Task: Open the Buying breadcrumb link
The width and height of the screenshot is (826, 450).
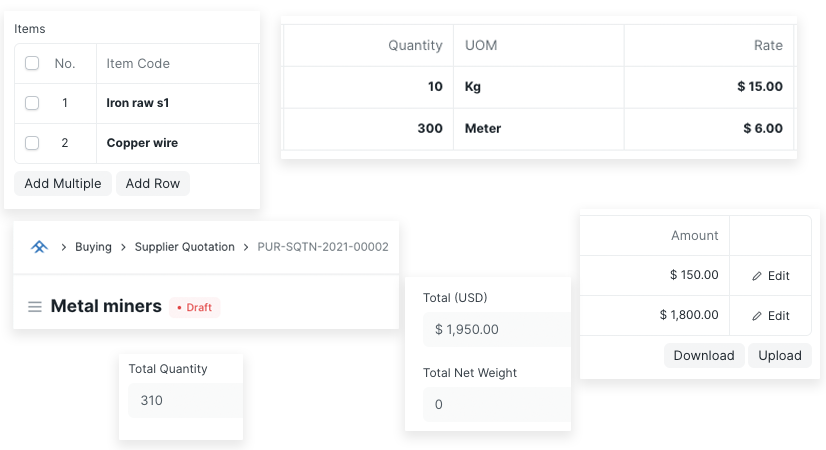Action: (x=93, y=247)
